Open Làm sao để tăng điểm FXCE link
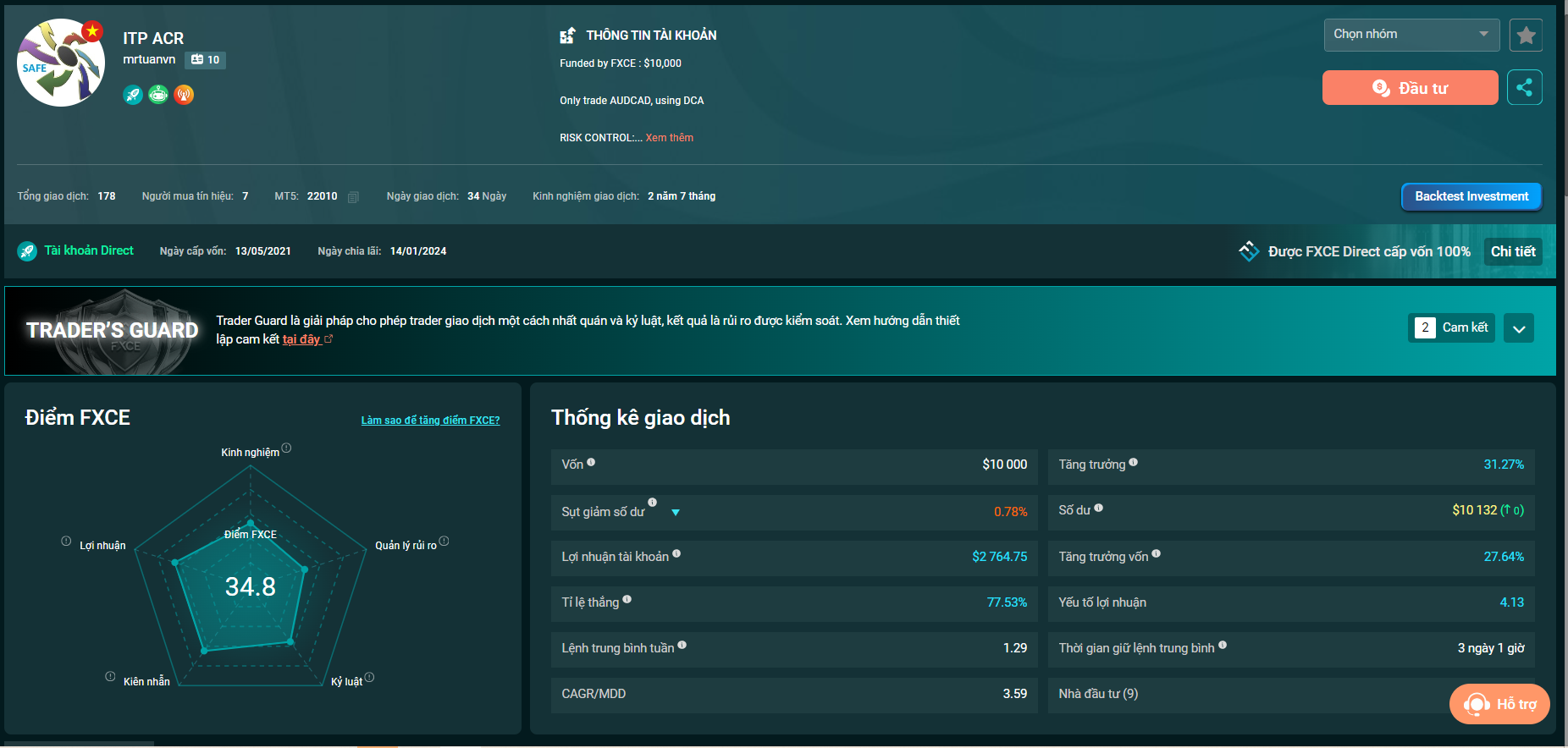This screenshot has height=748, width=1568. click(x=430, y=421)
